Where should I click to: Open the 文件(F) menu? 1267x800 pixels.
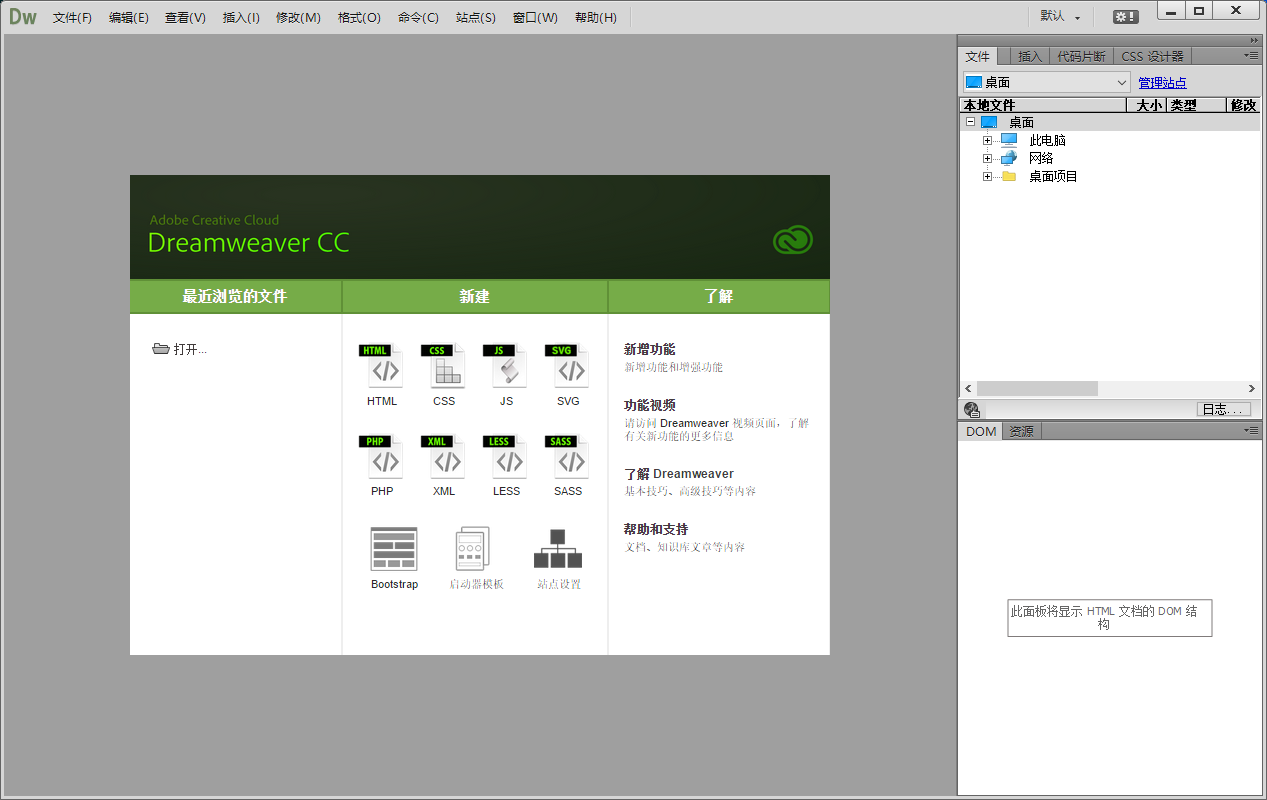(72, 17)
